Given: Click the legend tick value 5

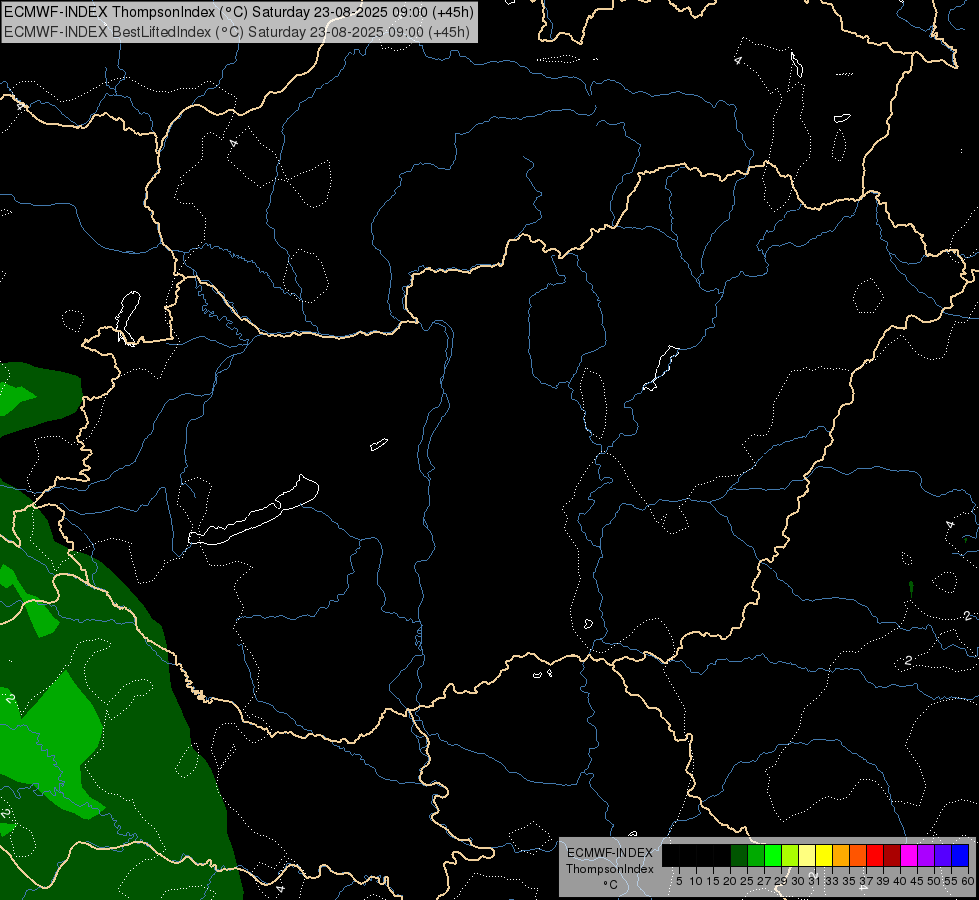Looking at the screenshot, I should [x=679, y=881].
